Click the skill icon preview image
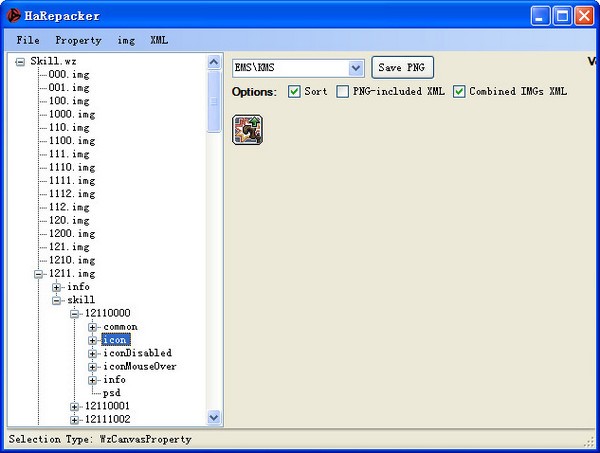This screenshot has width=600, height=453. [x=247, y=130]
